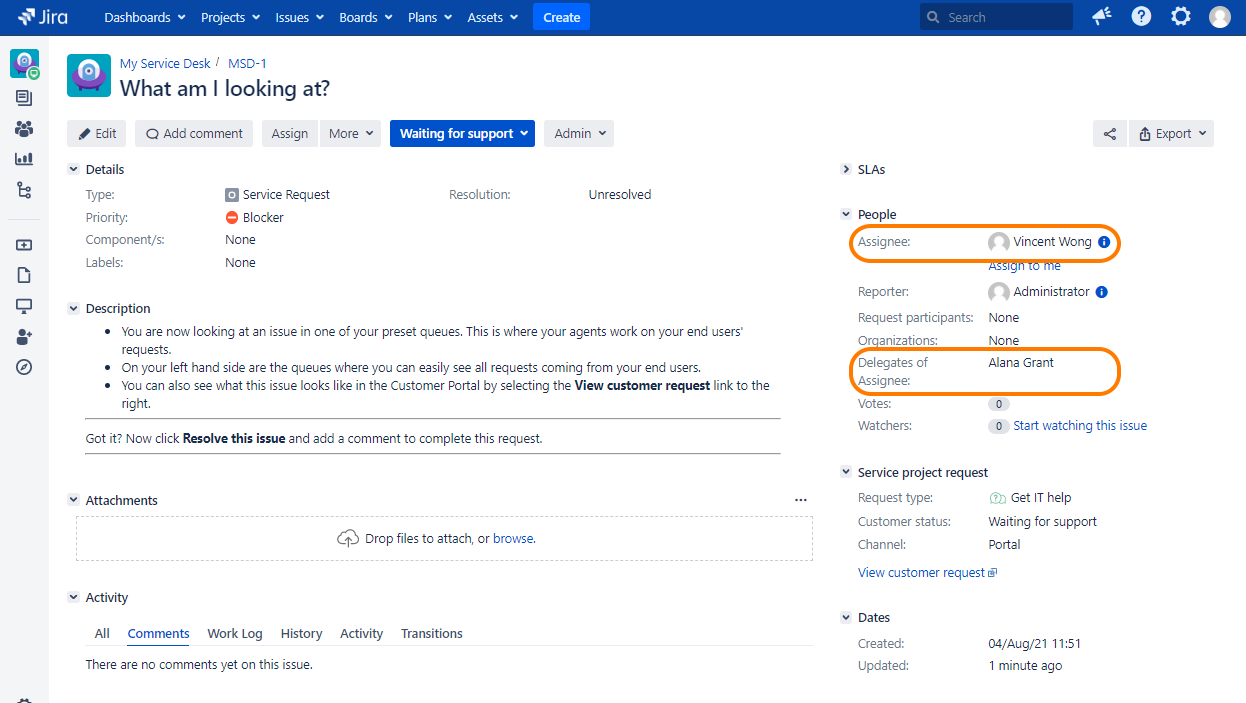1246x703 pixels.
Task: Open the help question mark icon
Action: click(x=1141, y=17)
